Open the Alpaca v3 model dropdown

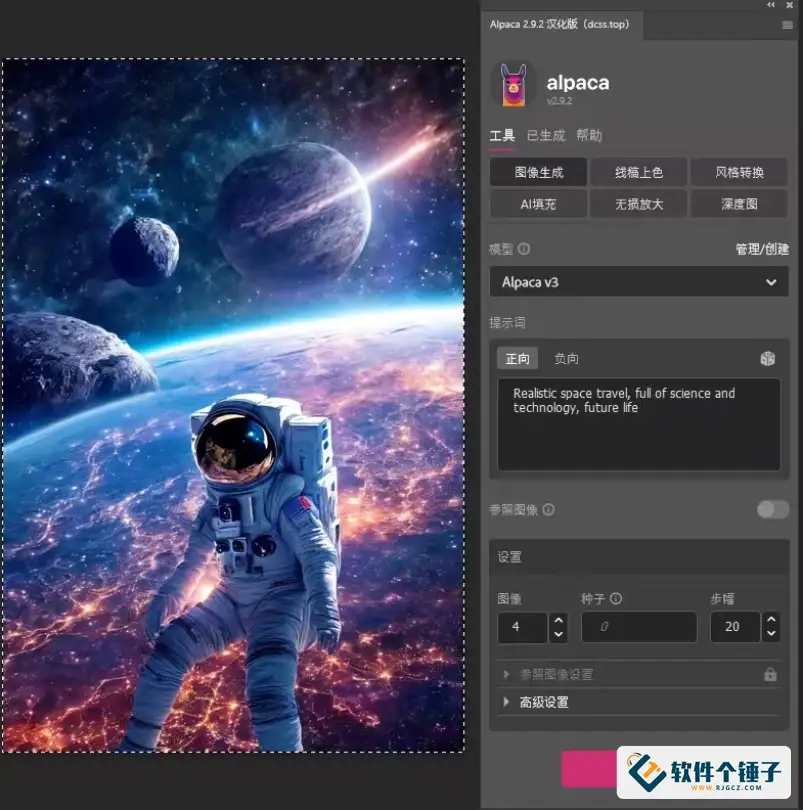pos(638,281)
